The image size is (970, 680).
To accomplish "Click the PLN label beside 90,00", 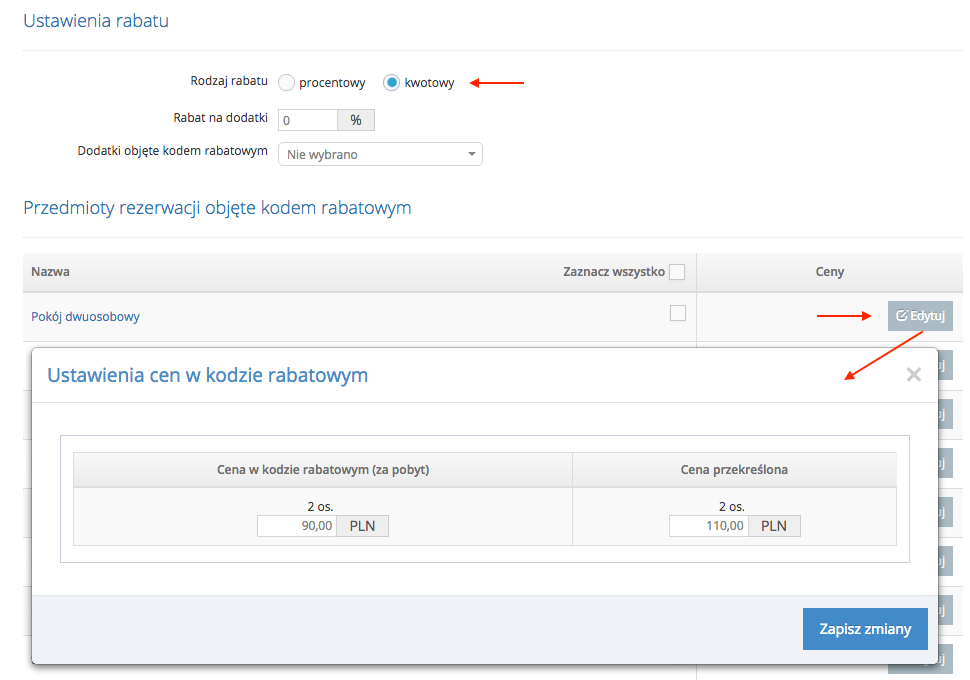I will click(363, 526).
